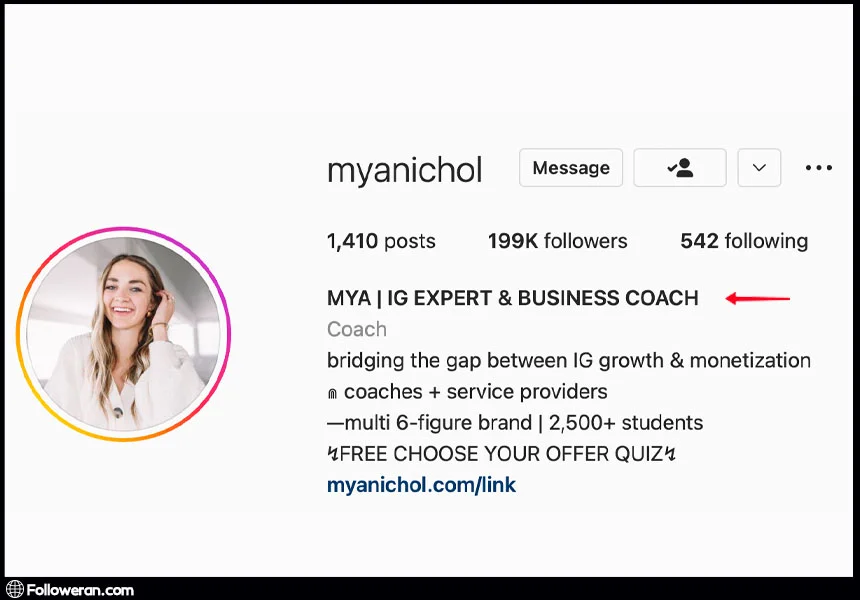Viewport: 860px width, 600px height.
Task: Click the MYA | IG EXPERT & BUSINESS COACH name
Action: pos(513,298)
